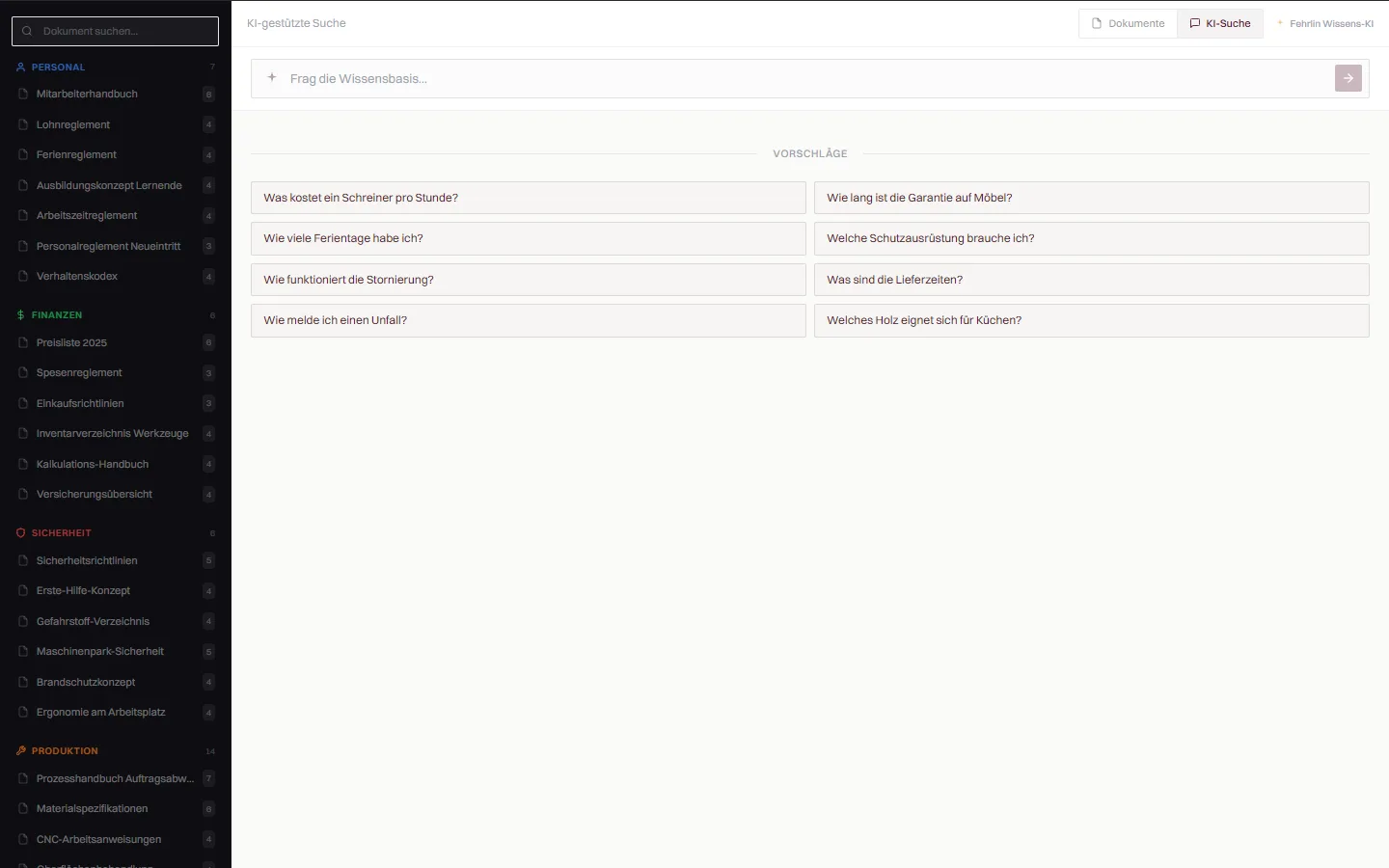This screenshot has width=1389, height=868.
Task: Open Arbeitszeitreglement document
Action: tap(116, 216)
